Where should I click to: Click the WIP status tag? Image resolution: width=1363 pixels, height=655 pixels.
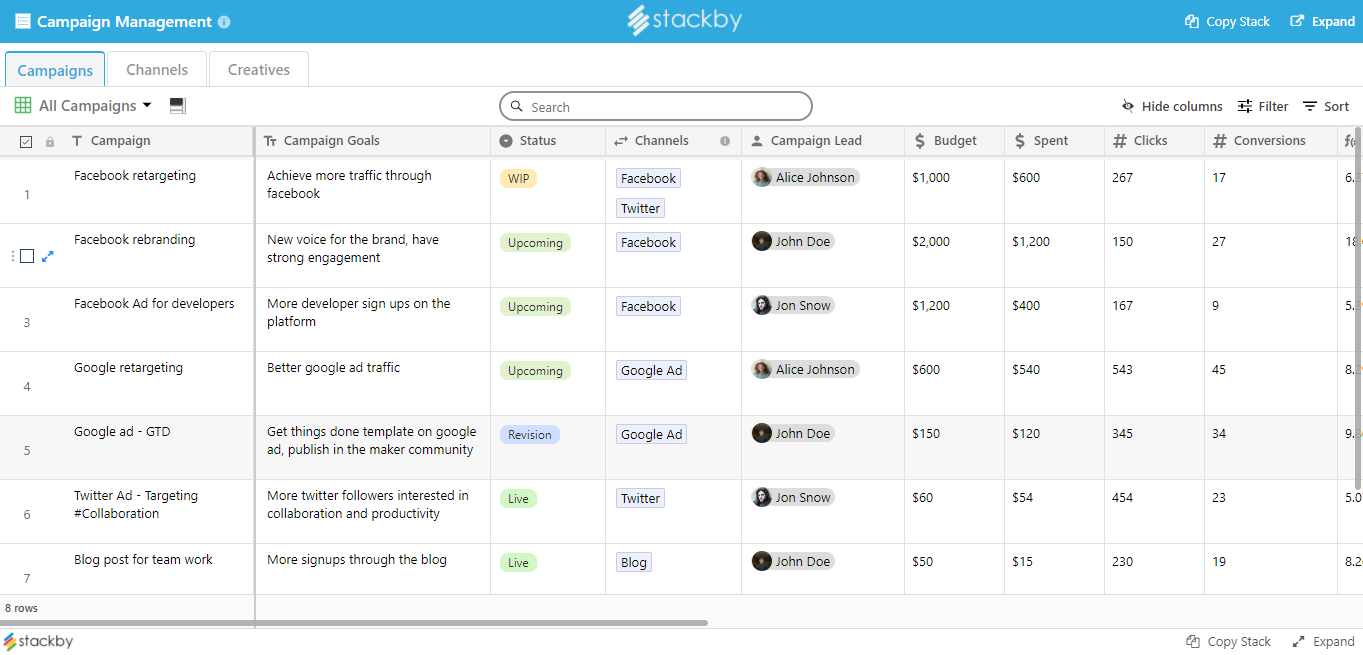[x=518, y=179]
